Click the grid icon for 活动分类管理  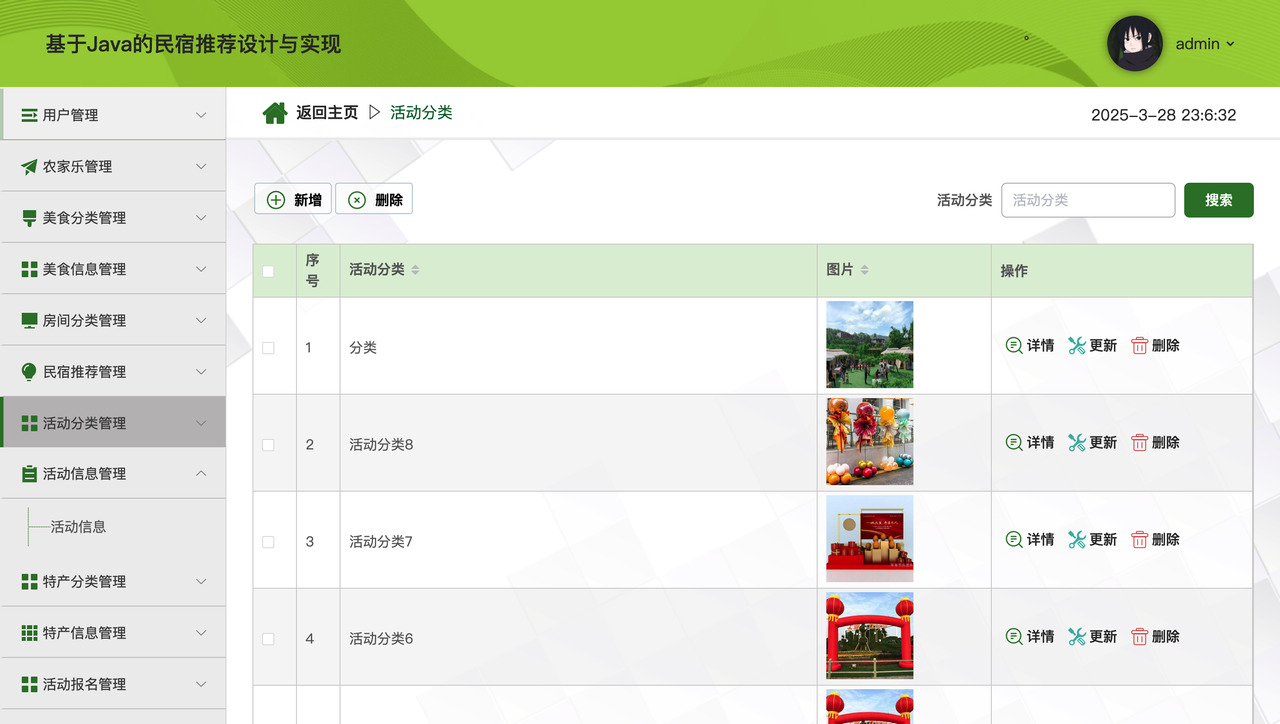pyautogui.click(x=30, y=423)
